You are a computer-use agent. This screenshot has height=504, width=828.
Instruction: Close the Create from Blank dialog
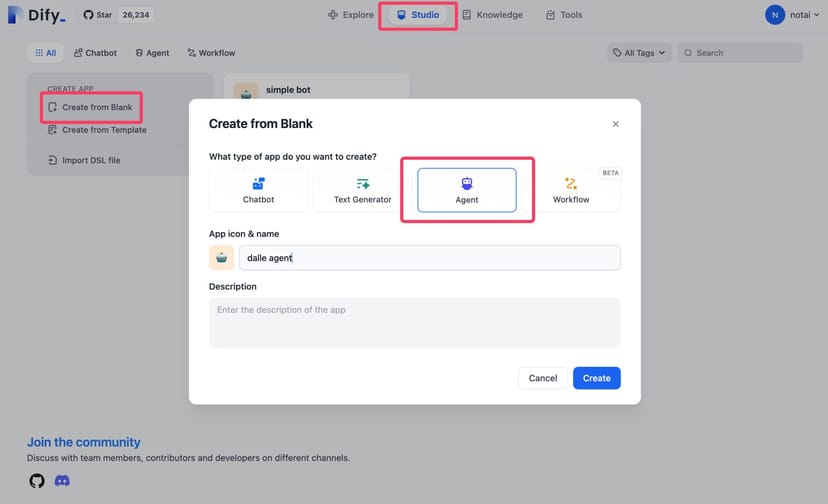click(x=615, y=124)
